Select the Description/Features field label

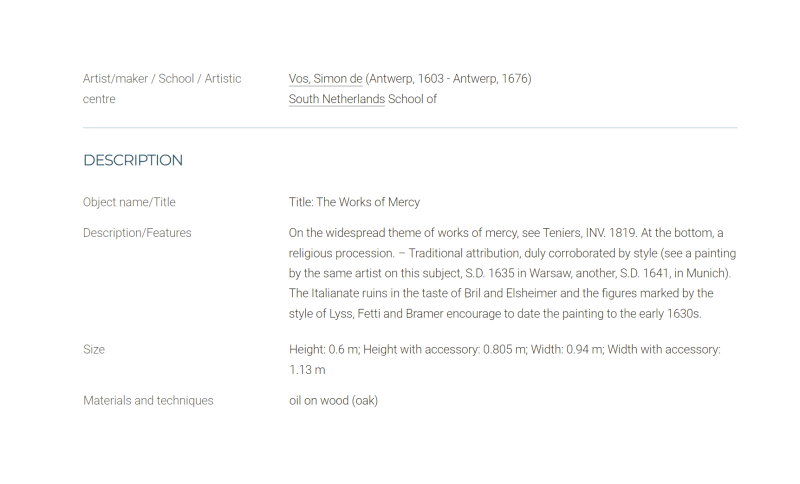coord(137,233)
